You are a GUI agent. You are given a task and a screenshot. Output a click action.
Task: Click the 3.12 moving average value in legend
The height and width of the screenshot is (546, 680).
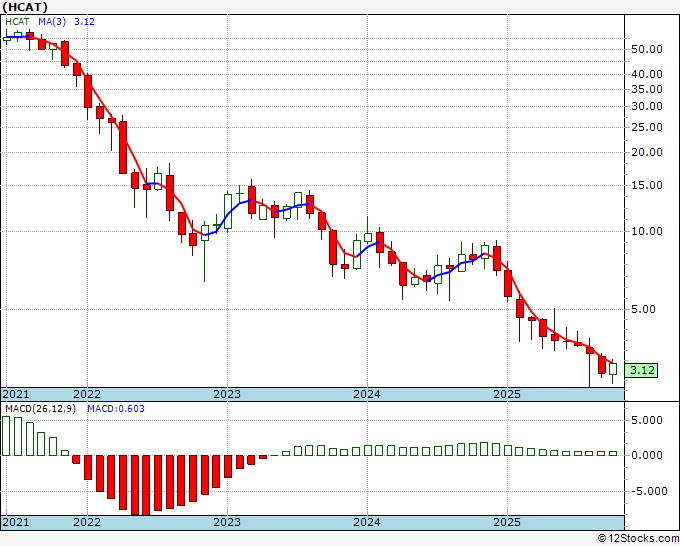(84, 22)
